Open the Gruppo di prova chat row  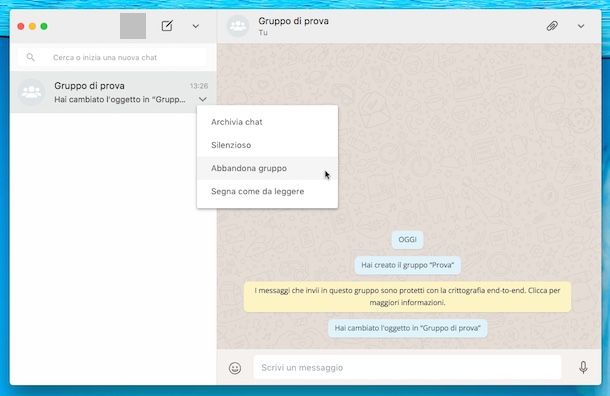click(113, 92)
